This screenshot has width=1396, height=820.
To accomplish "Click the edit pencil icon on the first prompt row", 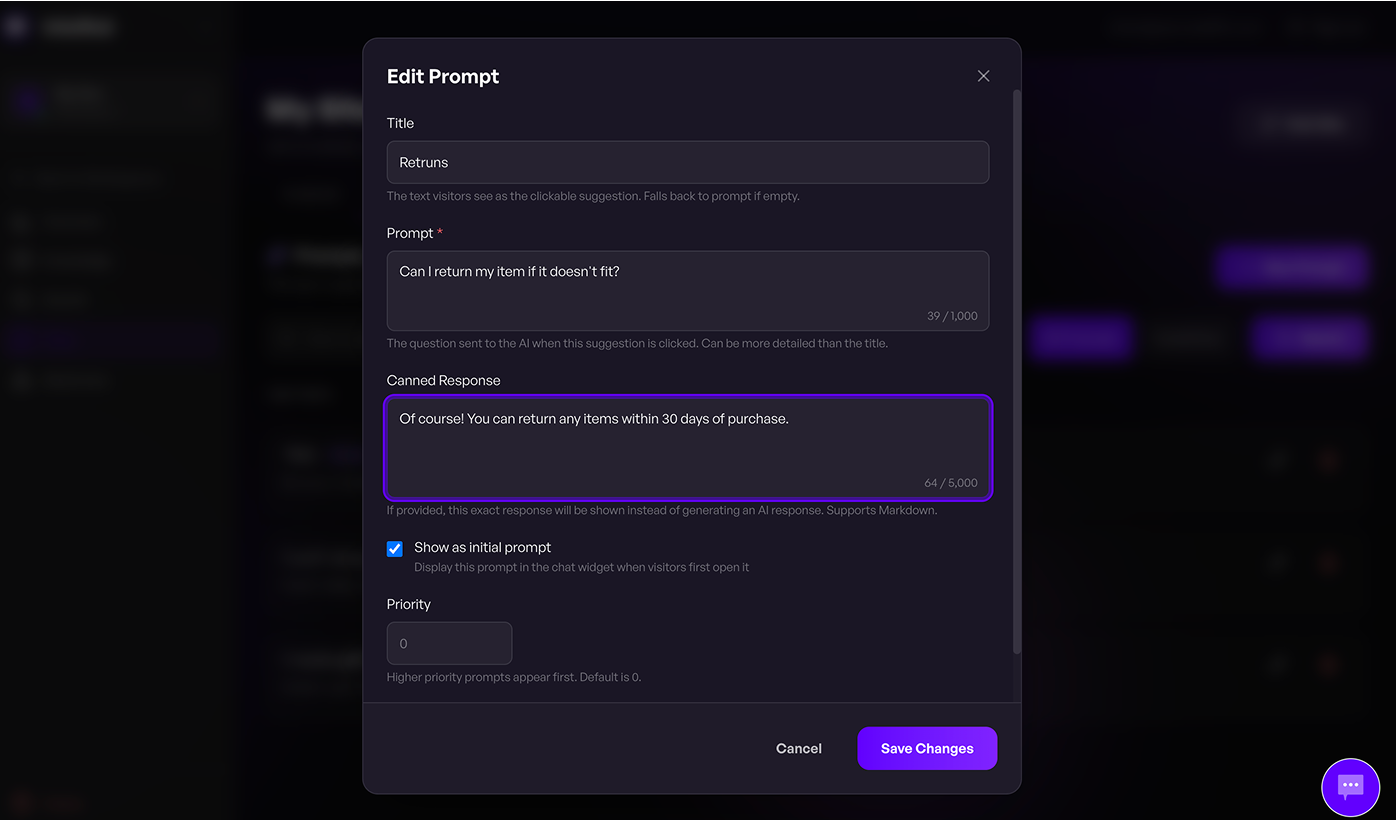I will pyautogui.click(x=1277, y=460).
